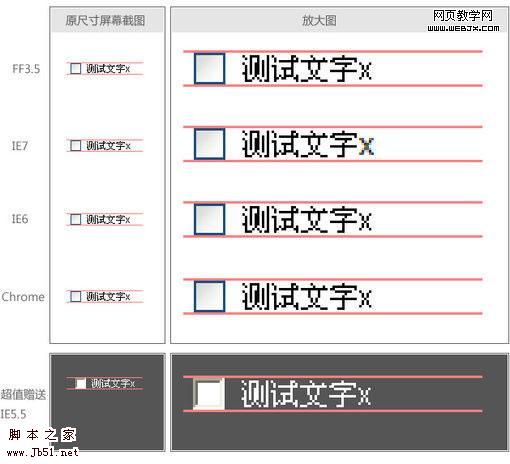Click the enlarged 测试文字x label in Chrome row

pyautogui.click(x=307, y=296)
